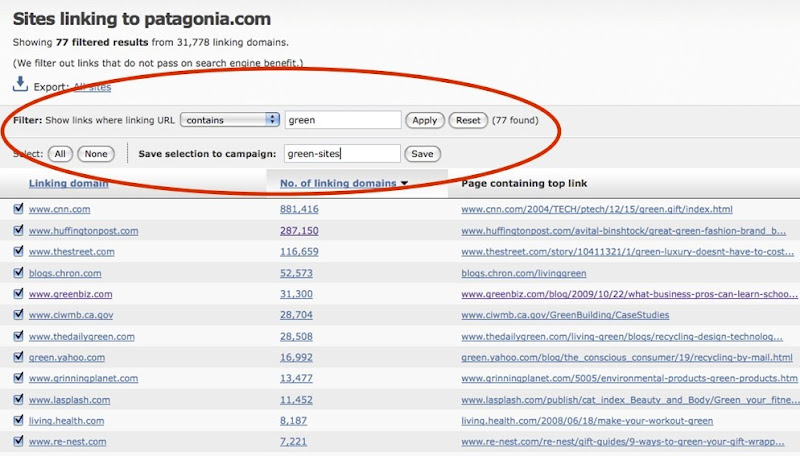Viewport: 800px width, 456px height.
Task: Open the www.greenbiz.com domain link
Action: [x=70, y=294]
